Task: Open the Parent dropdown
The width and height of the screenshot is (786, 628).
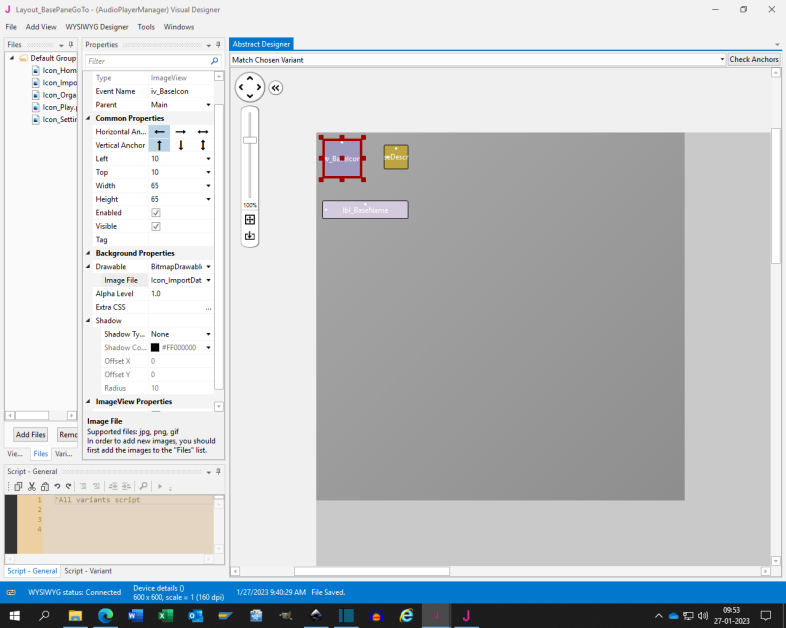Action: pos(209,105)
